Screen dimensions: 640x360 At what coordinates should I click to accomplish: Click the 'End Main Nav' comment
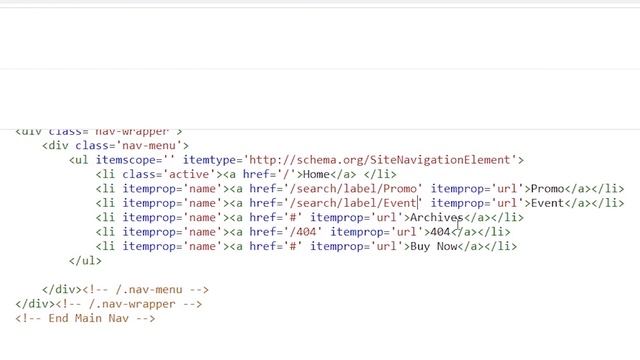(85, 318)
